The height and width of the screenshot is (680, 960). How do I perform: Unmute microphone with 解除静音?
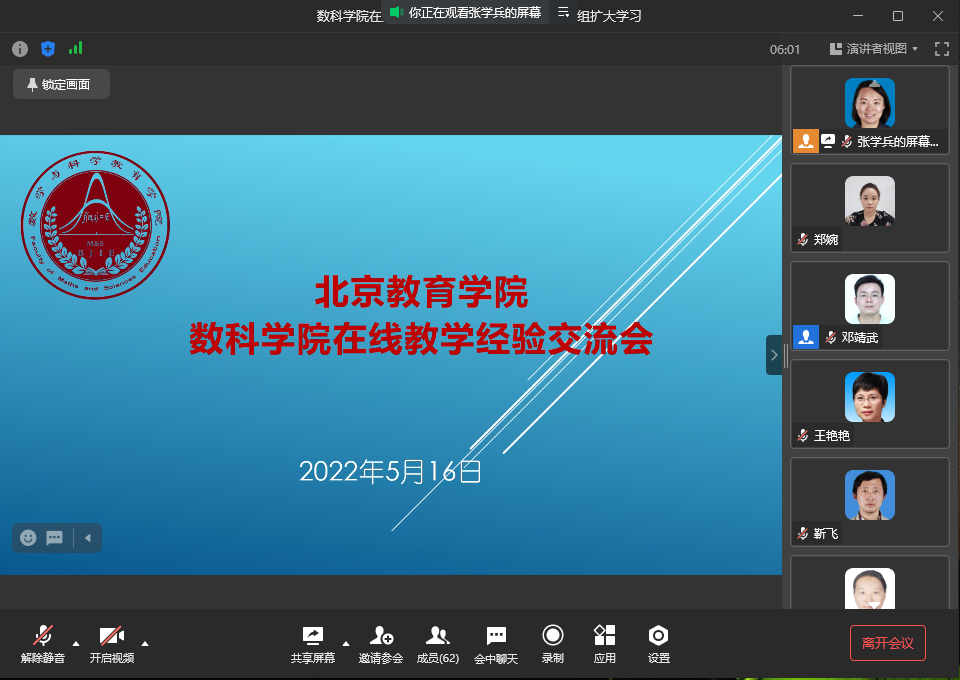43,644
